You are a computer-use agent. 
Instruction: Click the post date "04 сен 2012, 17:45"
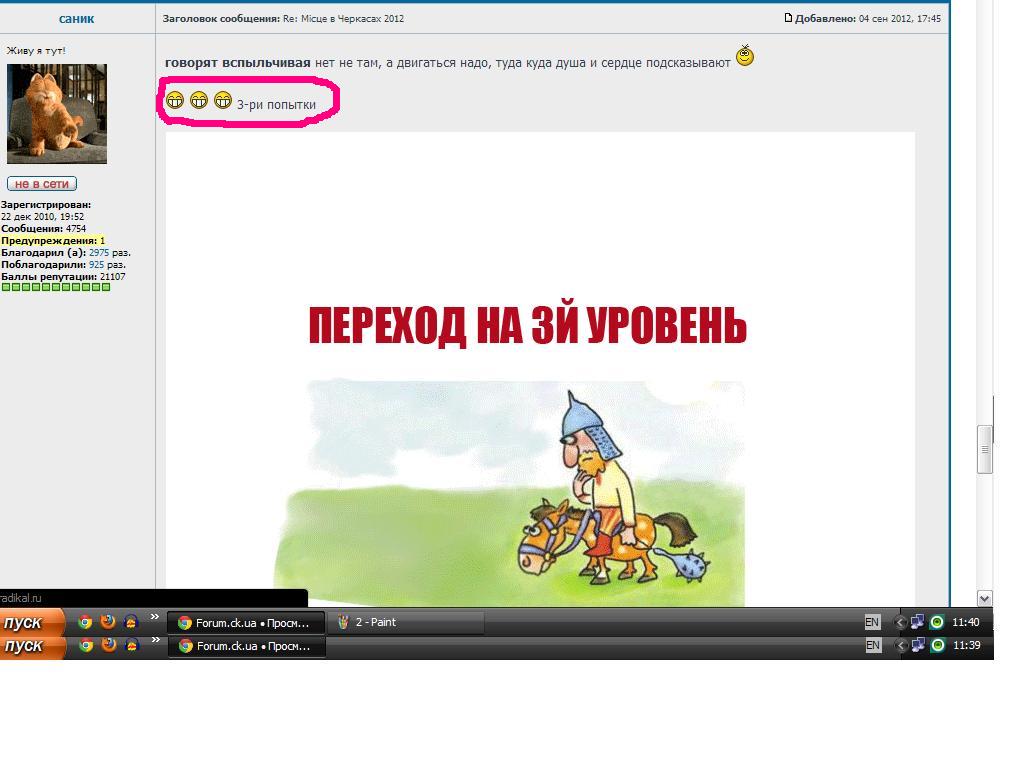click(900, 18)
